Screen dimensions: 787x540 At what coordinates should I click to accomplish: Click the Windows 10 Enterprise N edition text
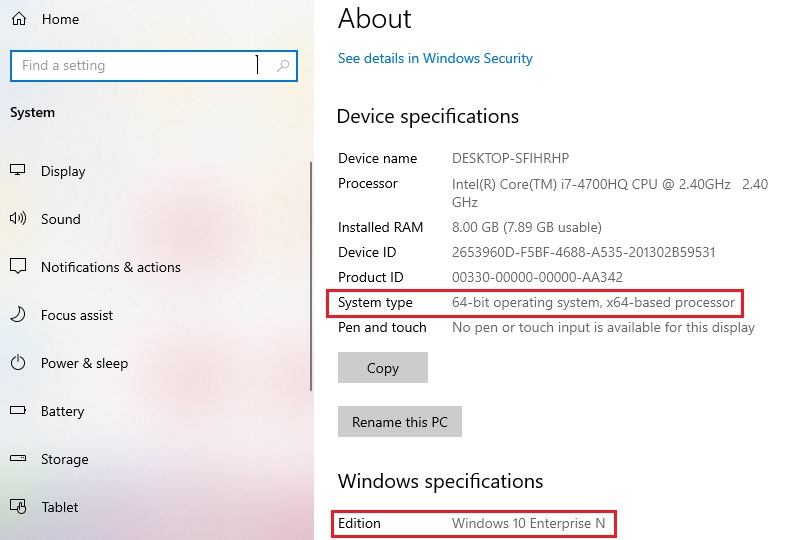point(528,523)
